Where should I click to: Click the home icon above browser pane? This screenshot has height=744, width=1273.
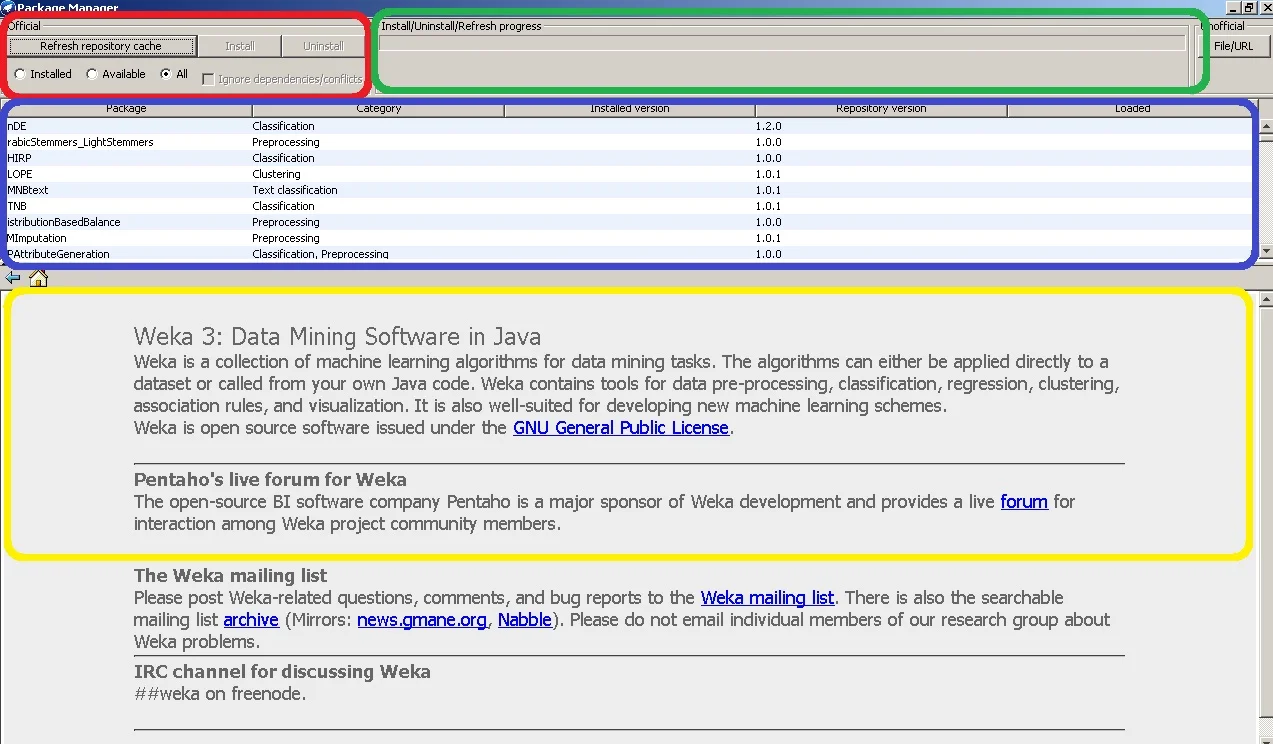click(38, 279)
